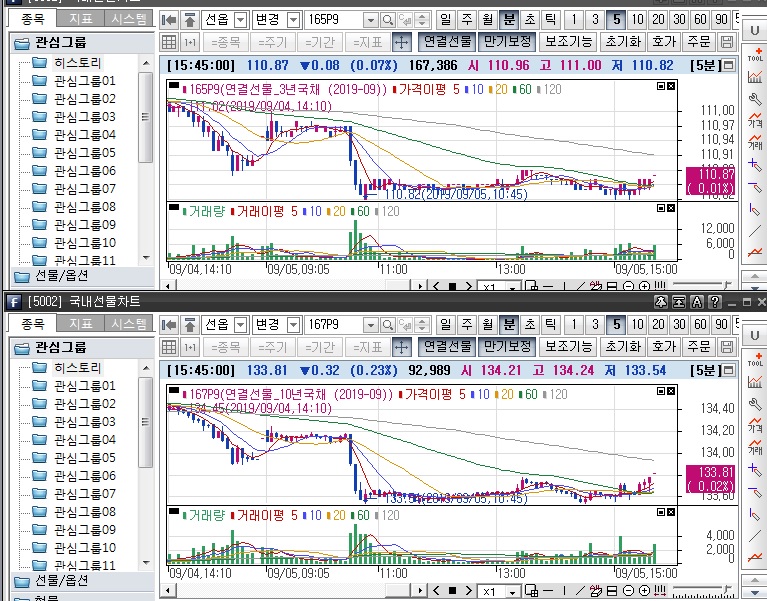Switch to the 지표 tab in the 165P9 window
767x601 pixels.
[x=80, y=20]
